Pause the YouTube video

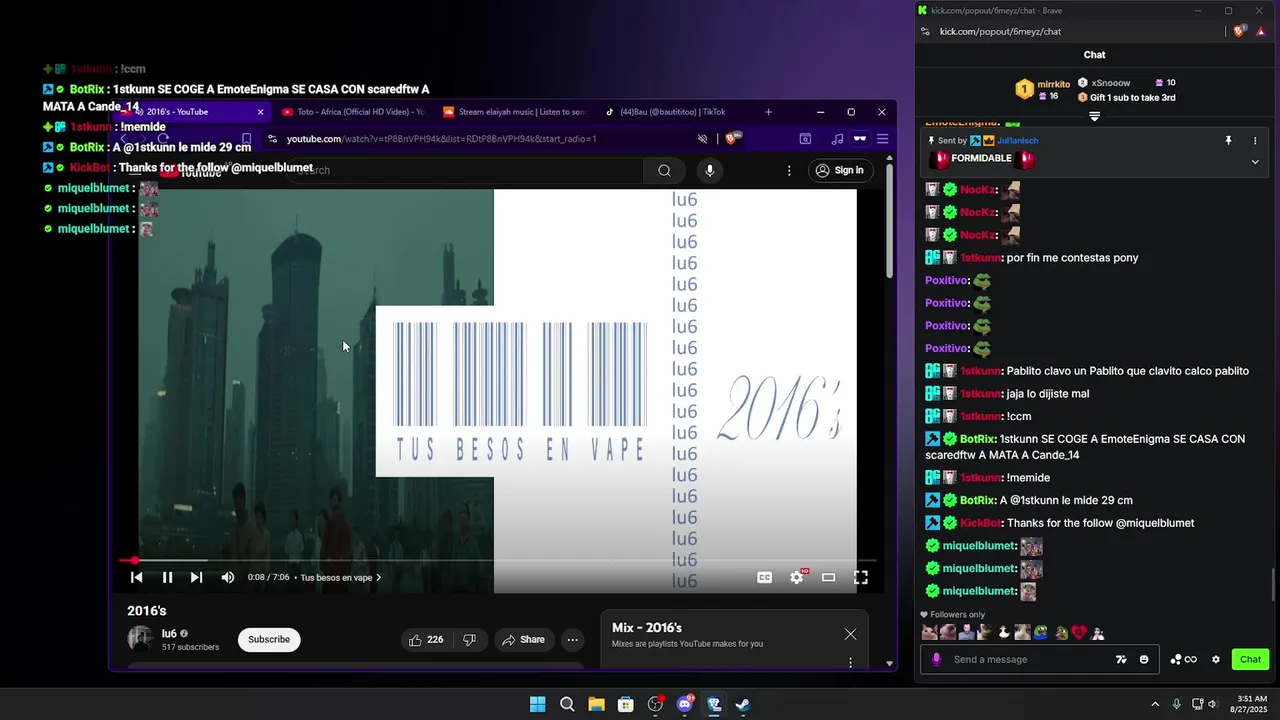(167, 577)
